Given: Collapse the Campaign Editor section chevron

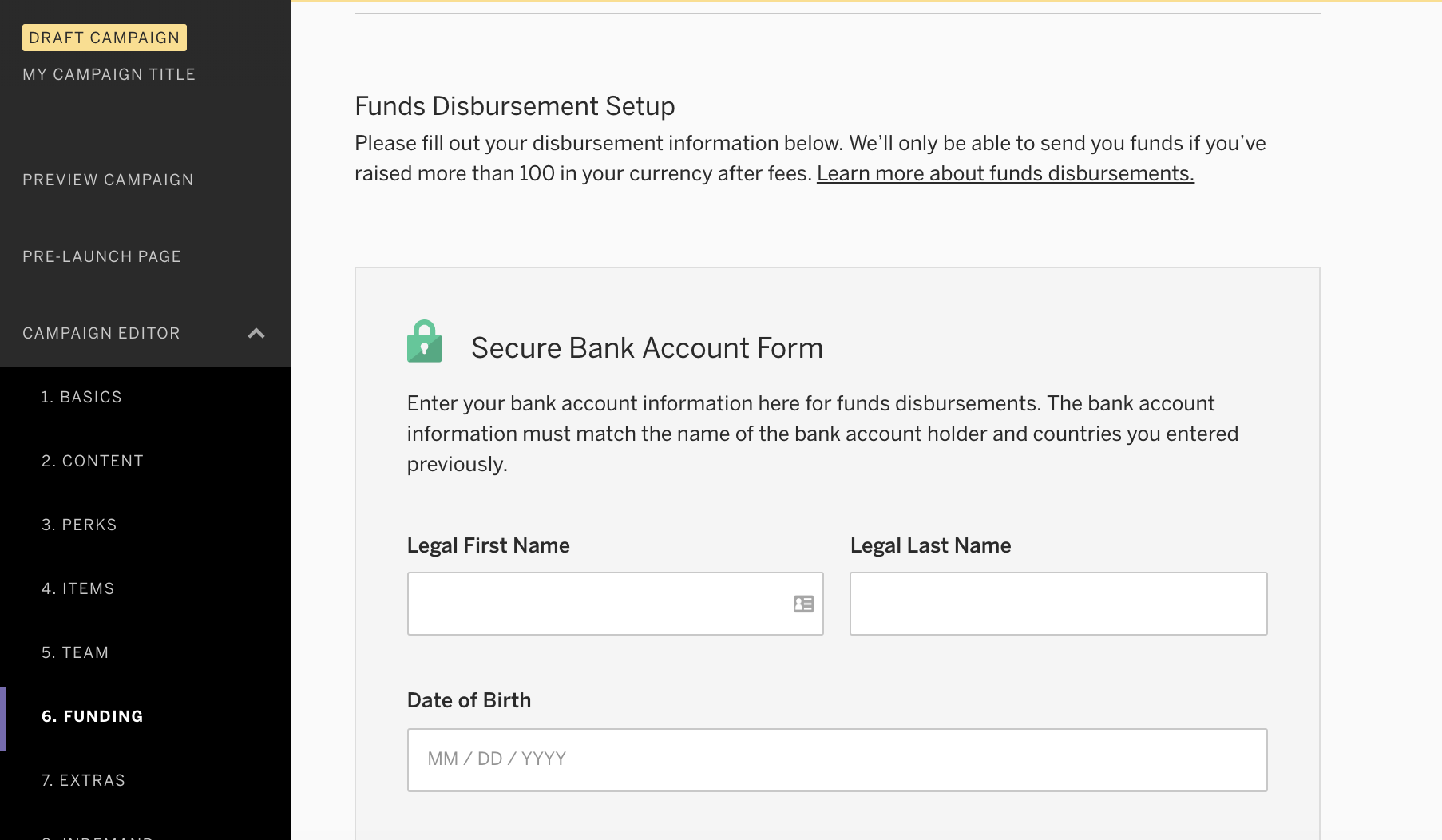Looking at the screenshot, I should click(256, 333).
